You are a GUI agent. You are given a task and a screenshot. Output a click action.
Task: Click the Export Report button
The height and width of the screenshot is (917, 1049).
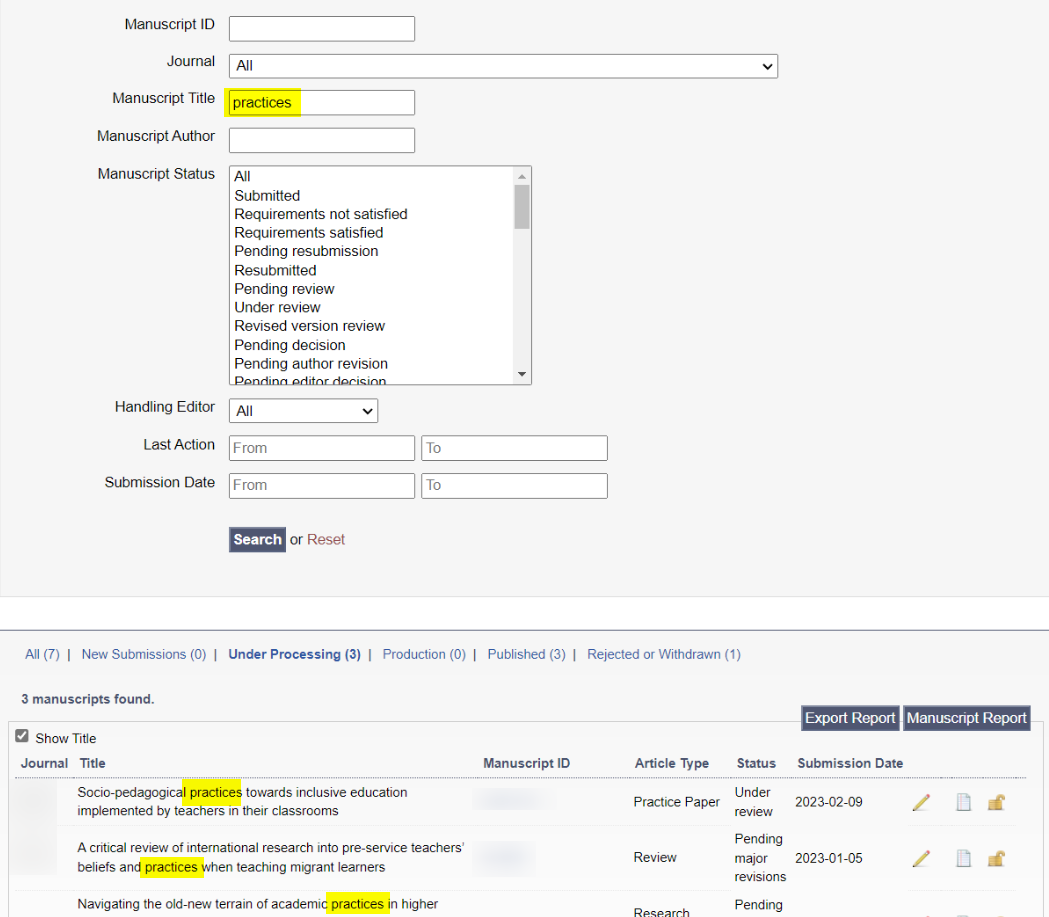850,718
